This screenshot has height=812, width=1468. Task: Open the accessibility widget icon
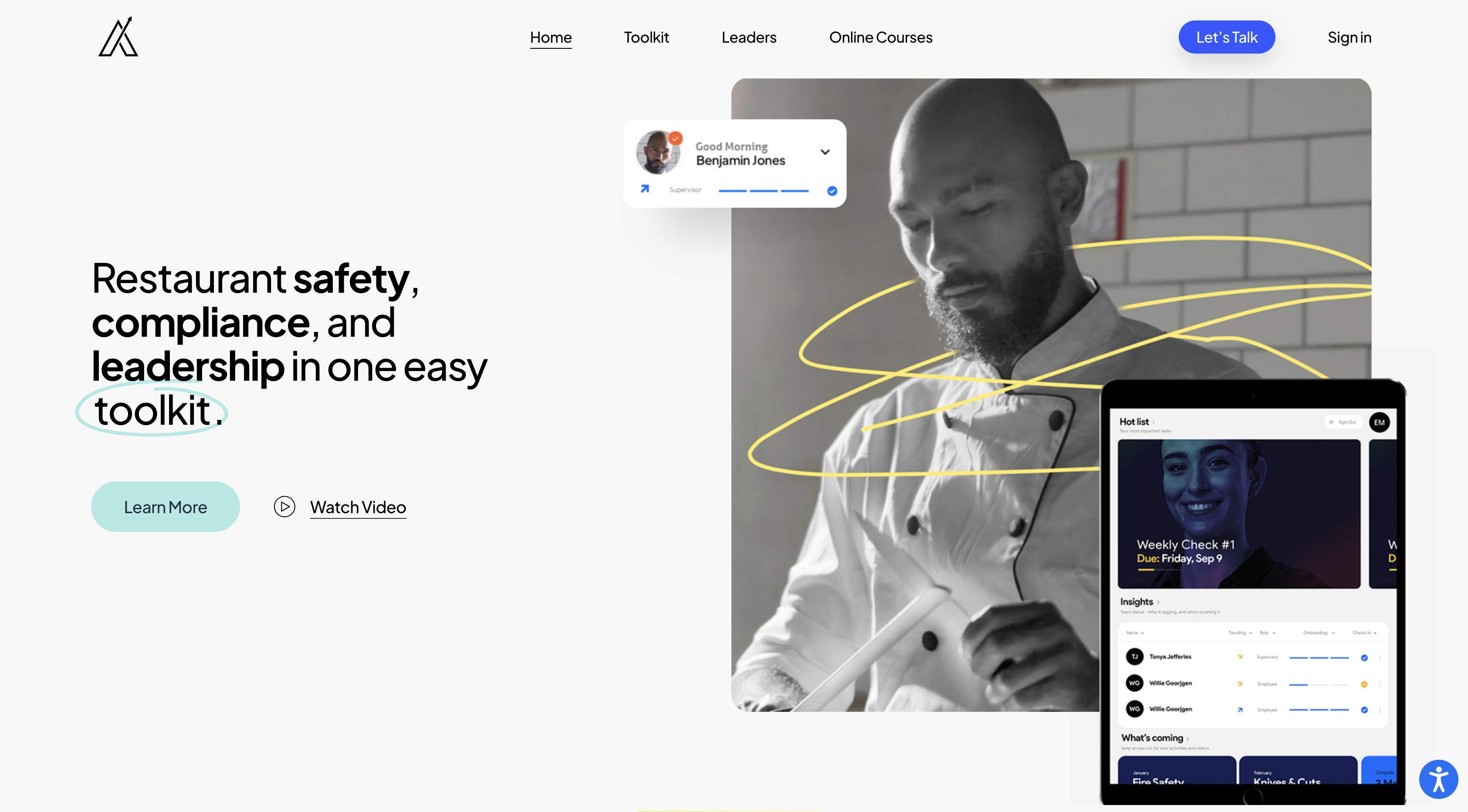pyautogui.click(x=1438, y=779)
